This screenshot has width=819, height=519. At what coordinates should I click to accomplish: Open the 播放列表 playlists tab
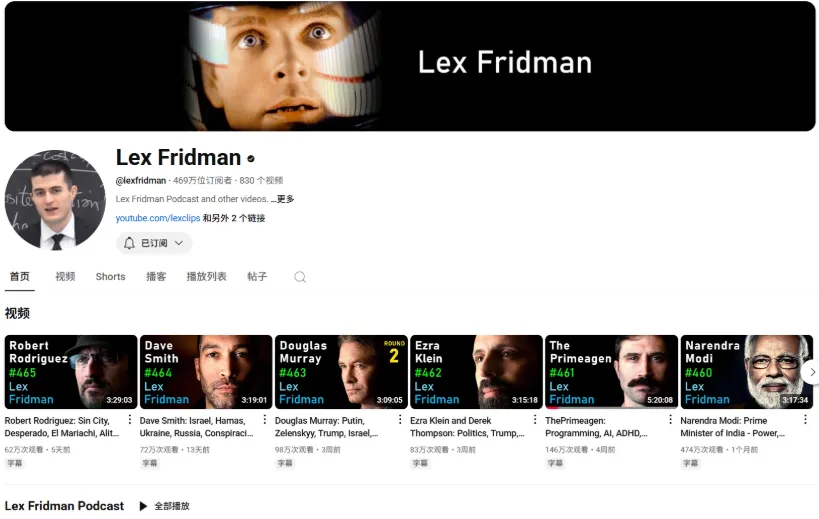coord(206,277)
